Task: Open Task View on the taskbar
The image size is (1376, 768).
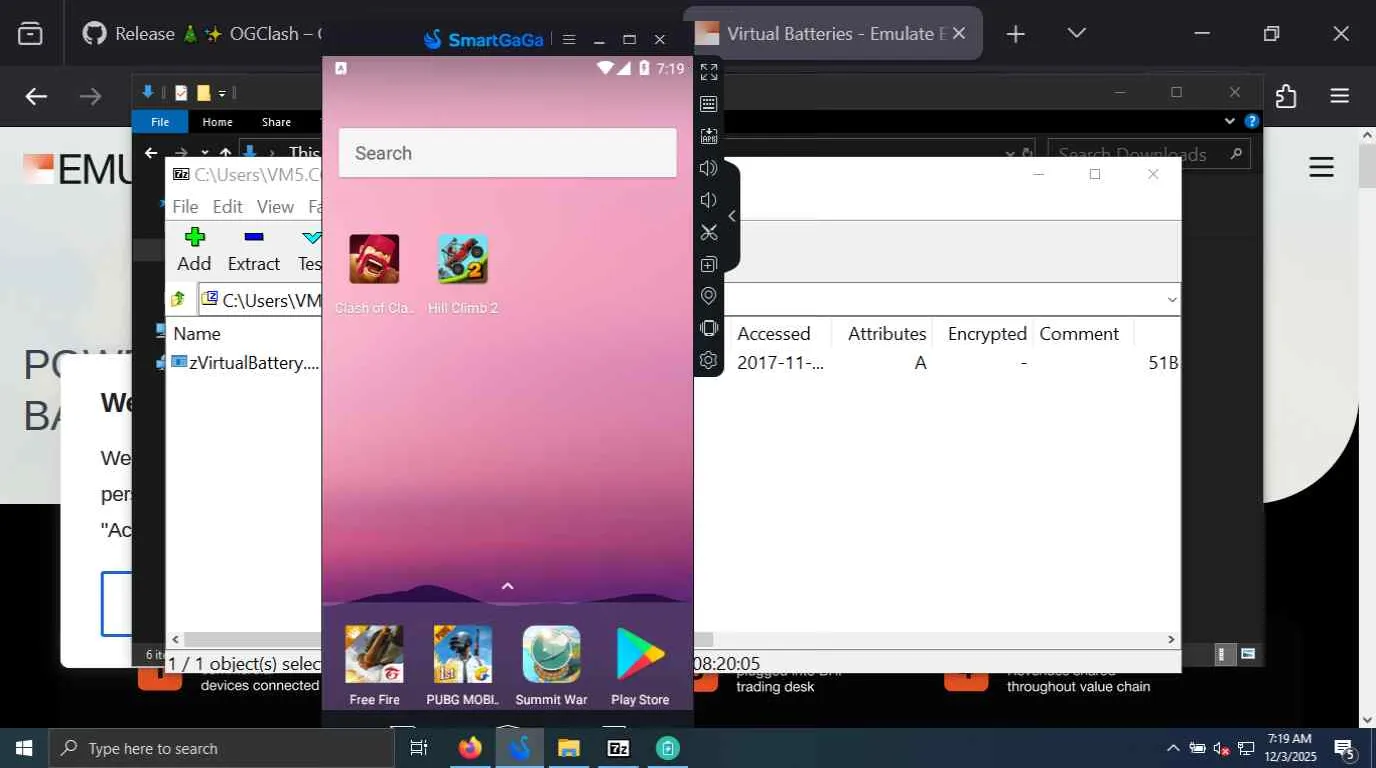Action: tap(419, 748)
